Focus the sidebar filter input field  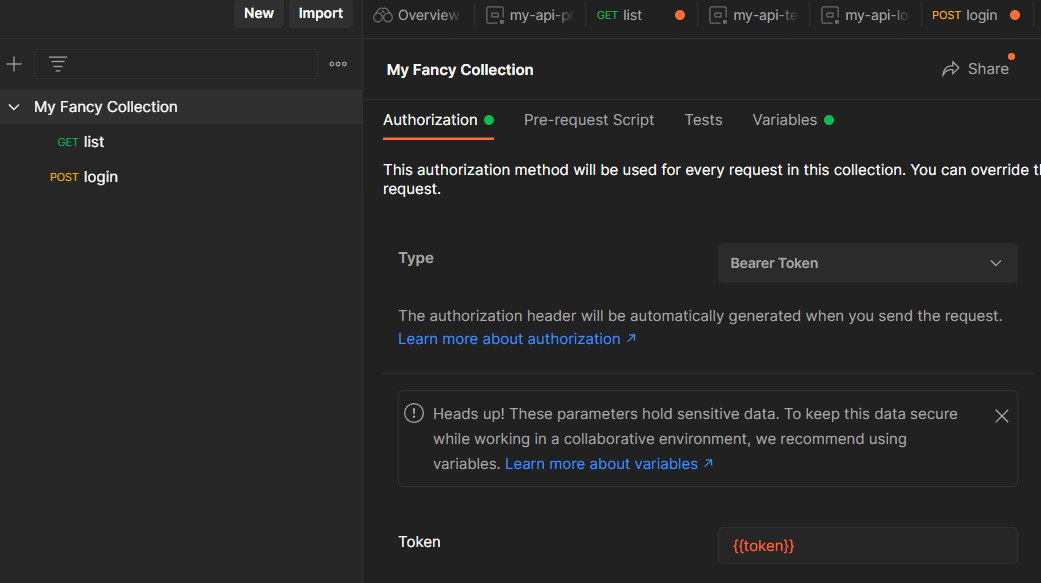coord(176,64)
